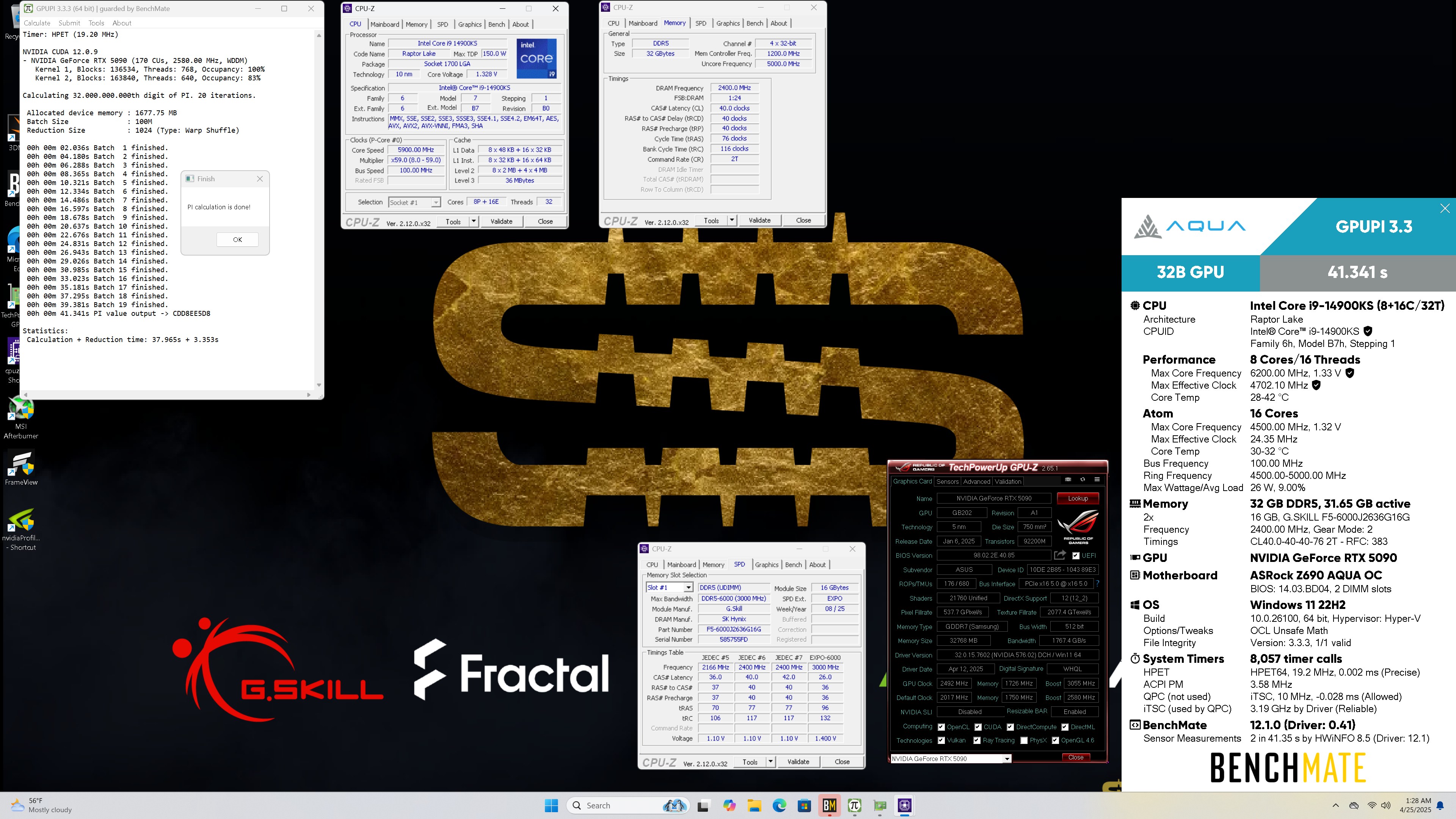Open the Calculate menu in GPUPI
1456x819 pixels.
tap(37, 23)
